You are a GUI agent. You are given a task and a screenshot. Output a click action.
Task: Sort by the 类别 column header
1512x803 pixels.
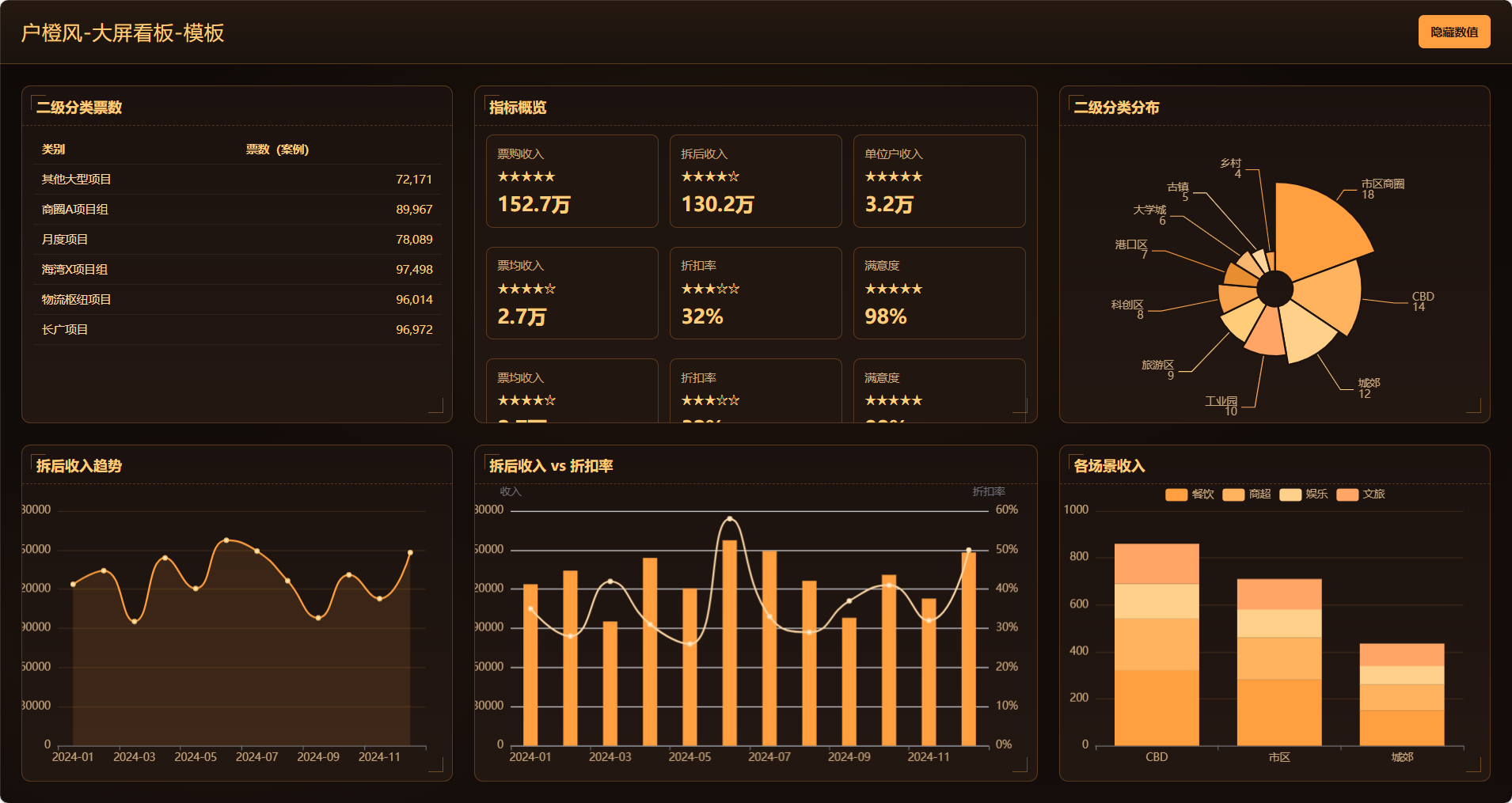point(54,150)
